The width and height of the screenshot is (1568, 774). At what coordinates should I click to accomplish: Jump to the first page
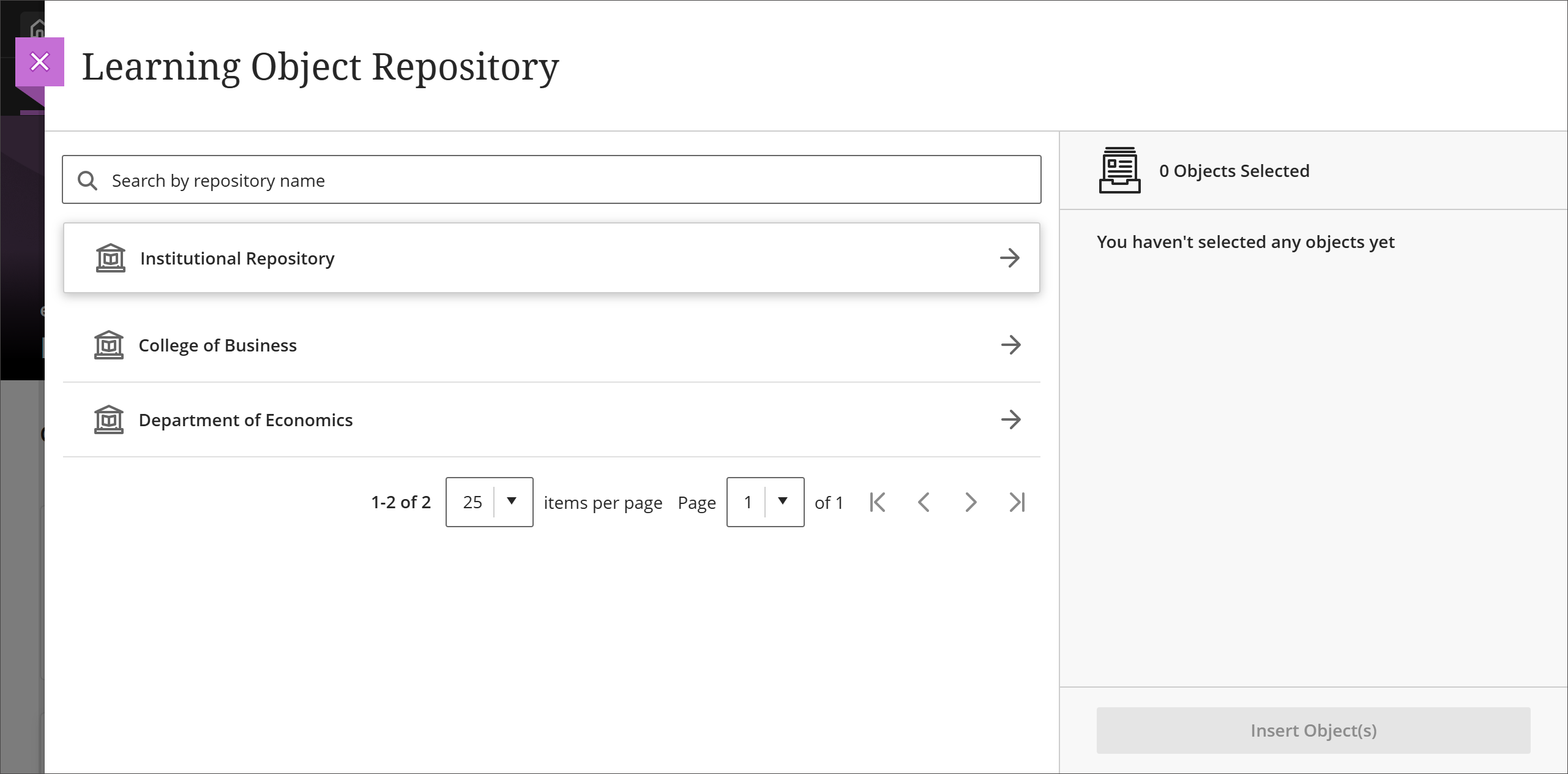(x=878, y=502)
